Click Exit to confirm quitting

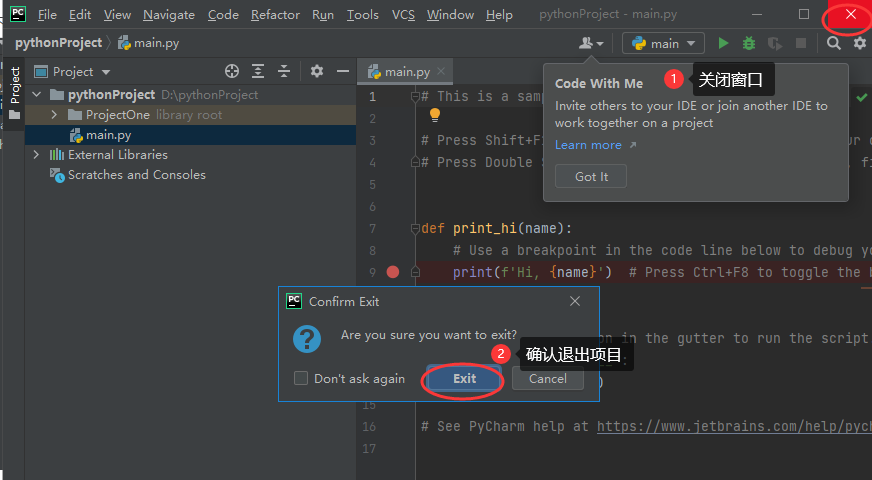click(x=464, y=379)
